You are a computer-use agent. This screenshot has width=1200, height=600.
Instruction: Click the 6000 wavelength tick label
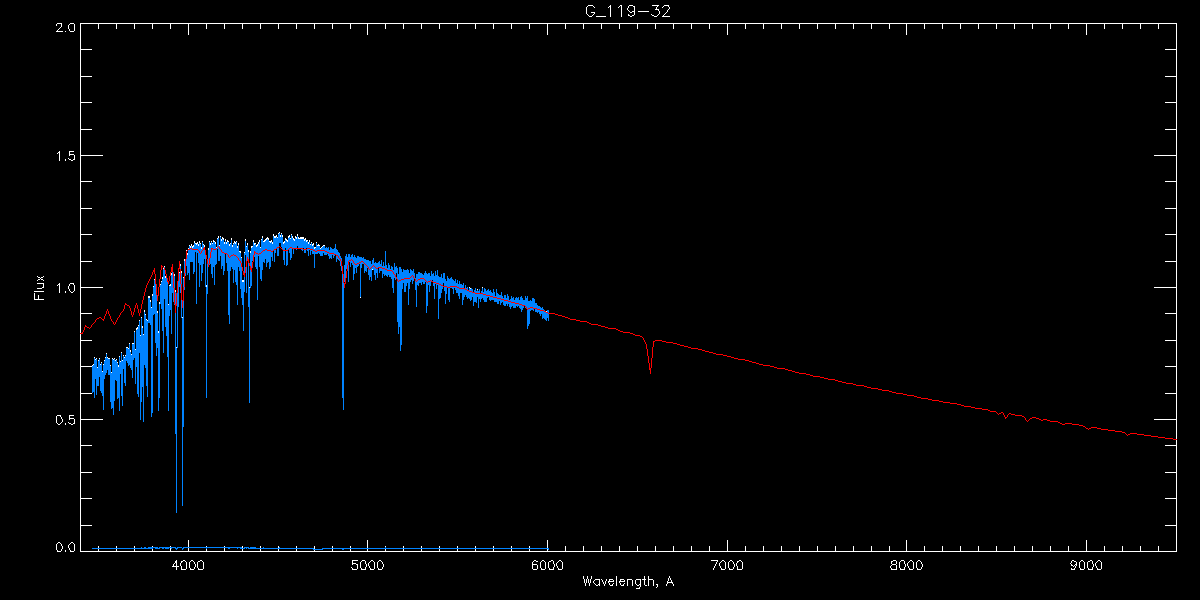pyautogui.click(x=547, y=564)
